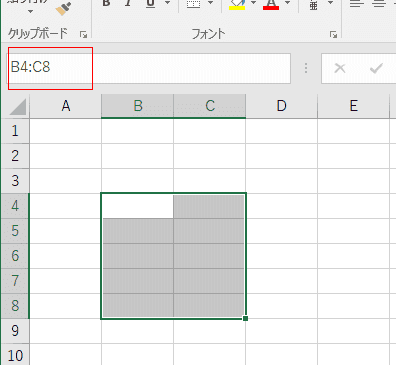Select row 9 header
Screen dimensions: 396x365
(15, 331)
